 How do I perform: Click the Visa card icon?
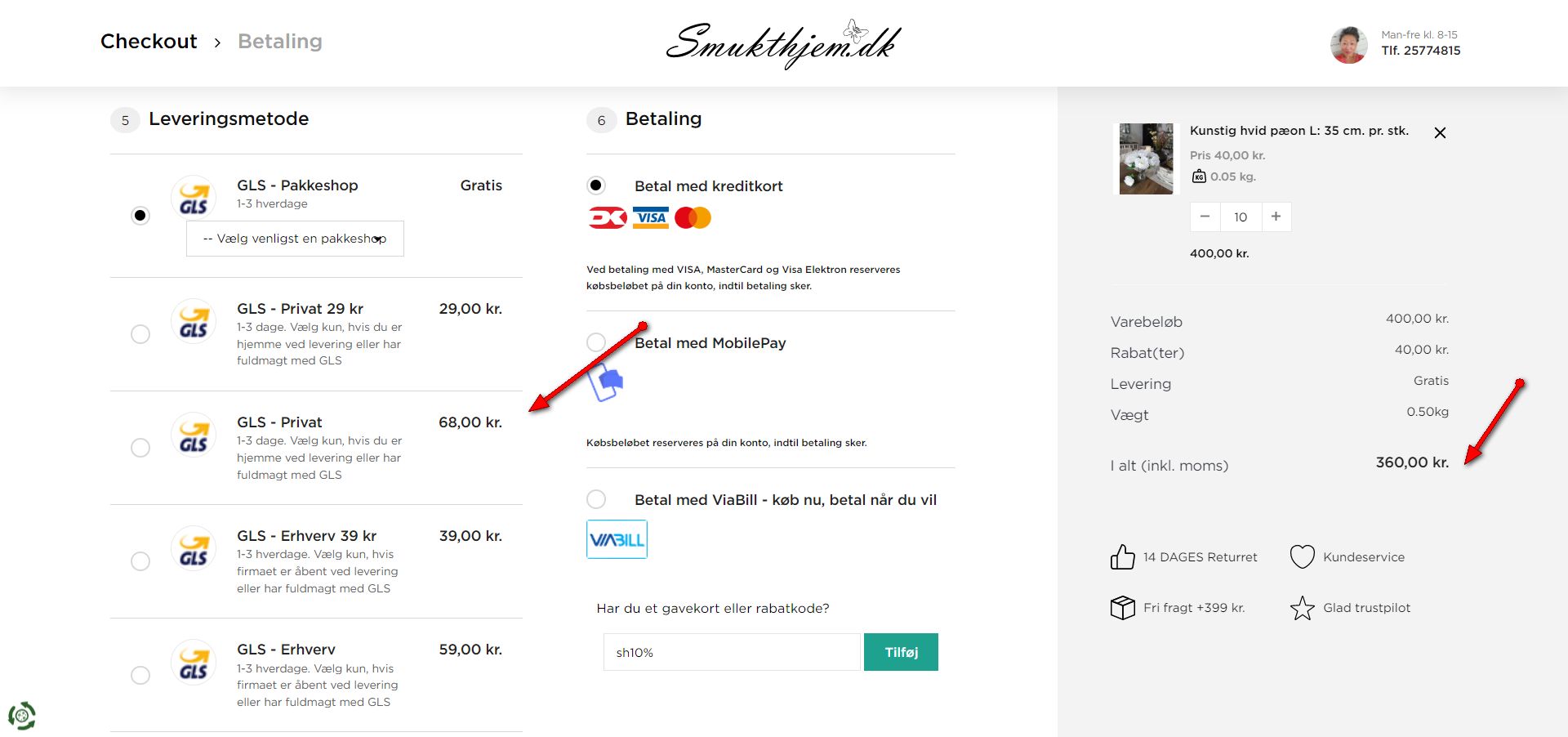tap(651, 218)
